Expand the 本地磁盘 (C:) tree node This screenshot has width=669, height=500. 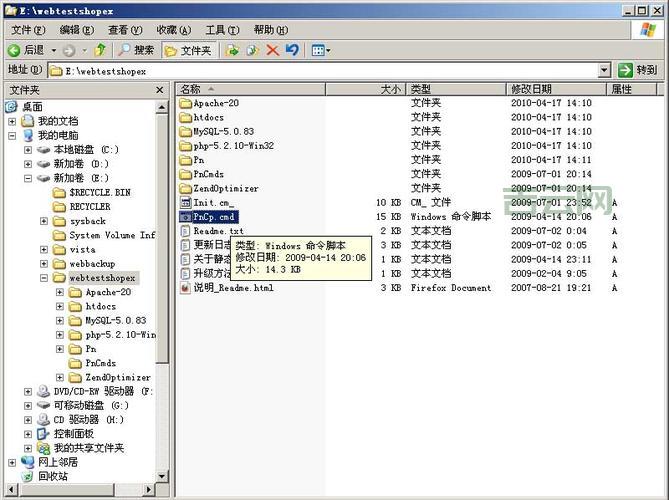[29, 150]
